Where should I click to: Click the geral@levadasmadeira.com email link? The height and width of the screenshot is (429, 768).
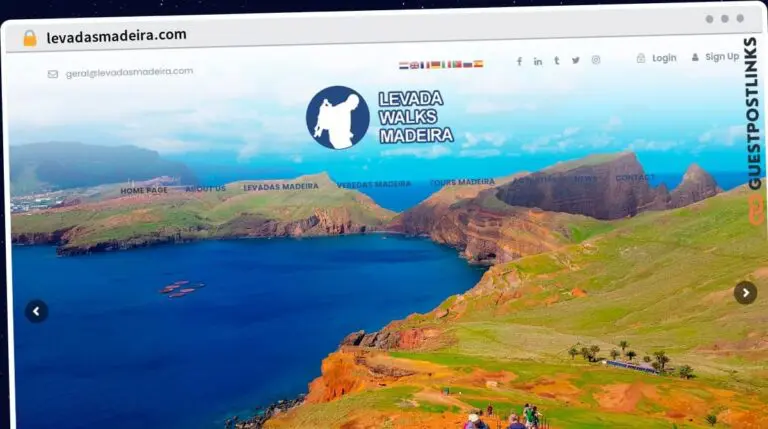click(129, 72)
